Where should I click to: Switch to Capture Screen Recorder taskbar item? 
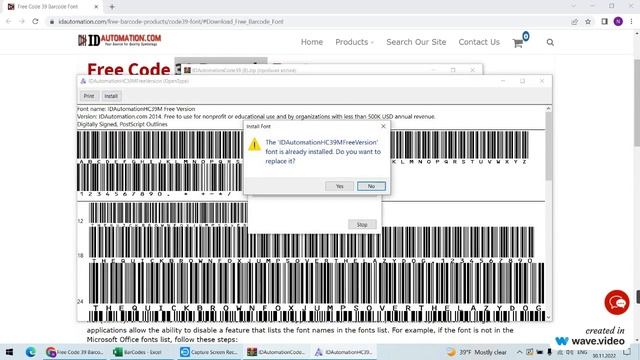coord(209,352)
